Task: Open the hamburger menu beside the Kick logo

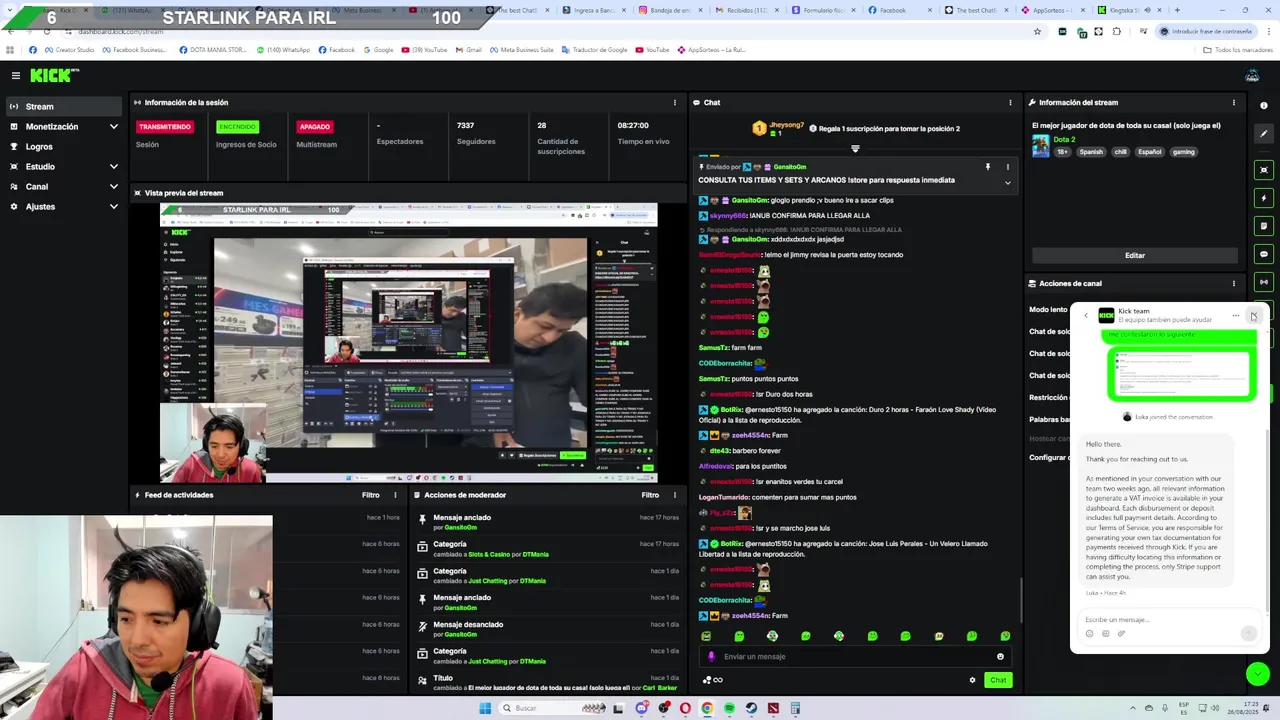Action: (x=16, y=75)
